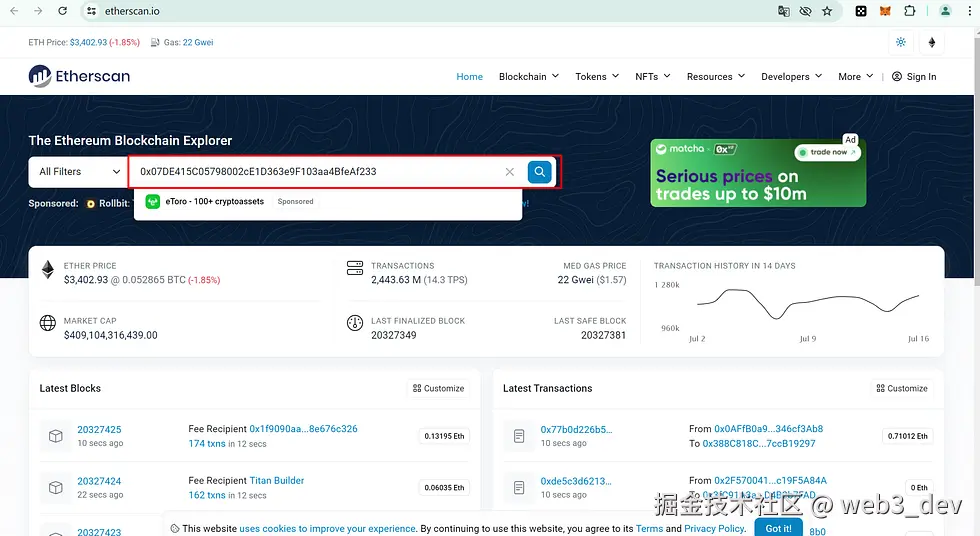Click last safe block 20327381
This screenshot has height=536, width=980.
(x=603, y=335)
